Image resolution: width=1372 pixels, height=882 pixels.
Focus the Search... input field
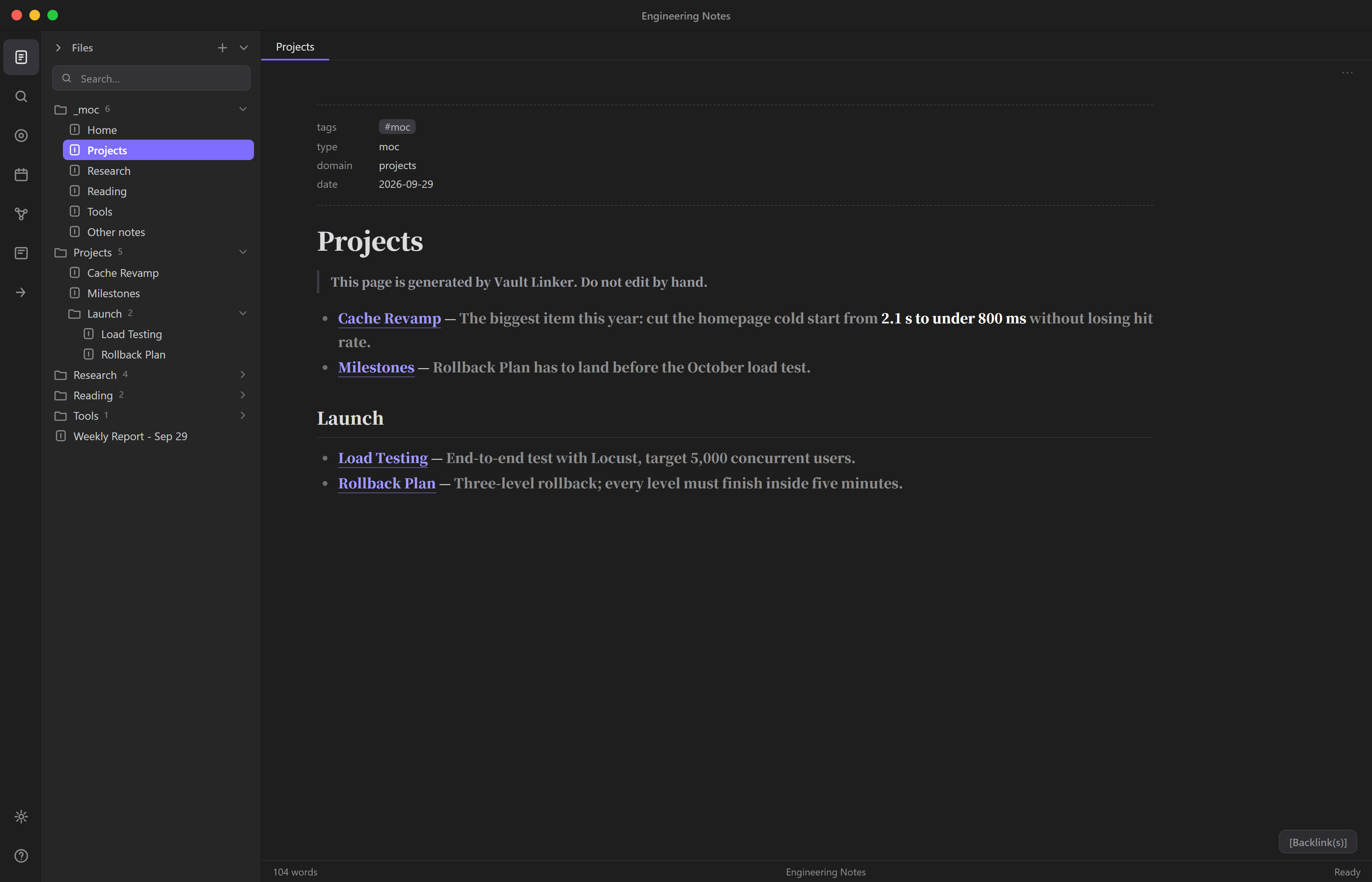tap(151, 78)
